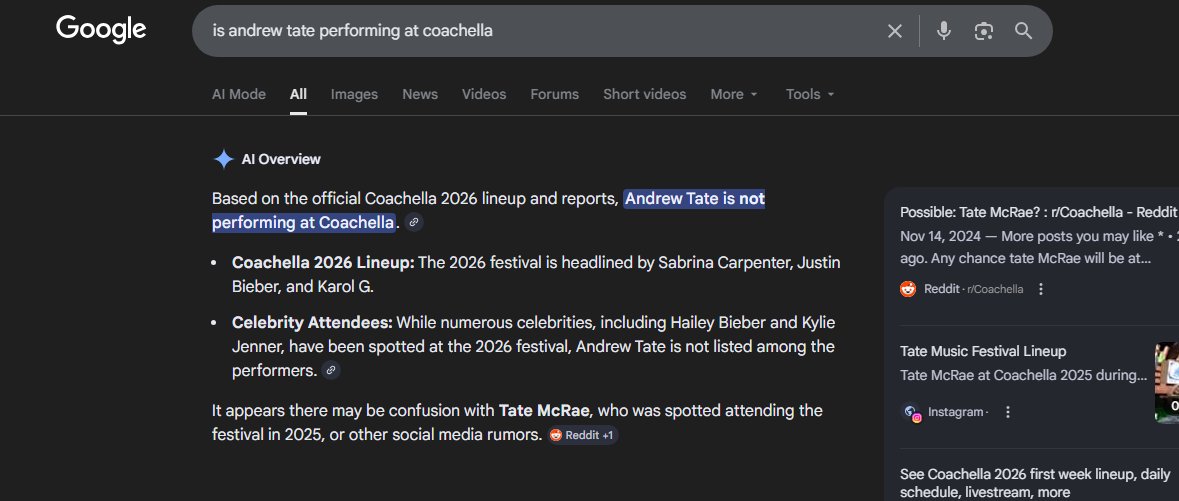Open the News tab
The height and width of the screenshot is (501, 1179).
pyautogui.click(x=420, y=94)
